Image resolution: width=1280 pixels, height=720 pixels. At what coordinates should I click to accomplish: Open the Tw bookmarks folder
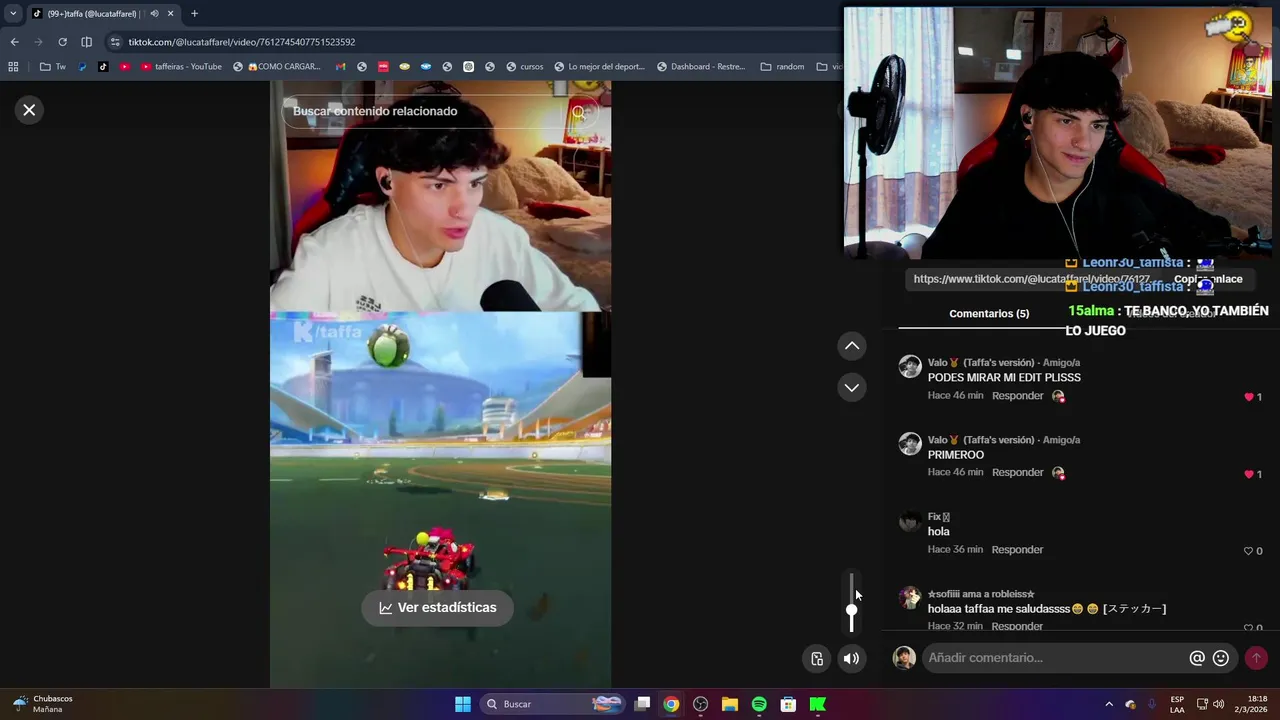pos(53,67)
